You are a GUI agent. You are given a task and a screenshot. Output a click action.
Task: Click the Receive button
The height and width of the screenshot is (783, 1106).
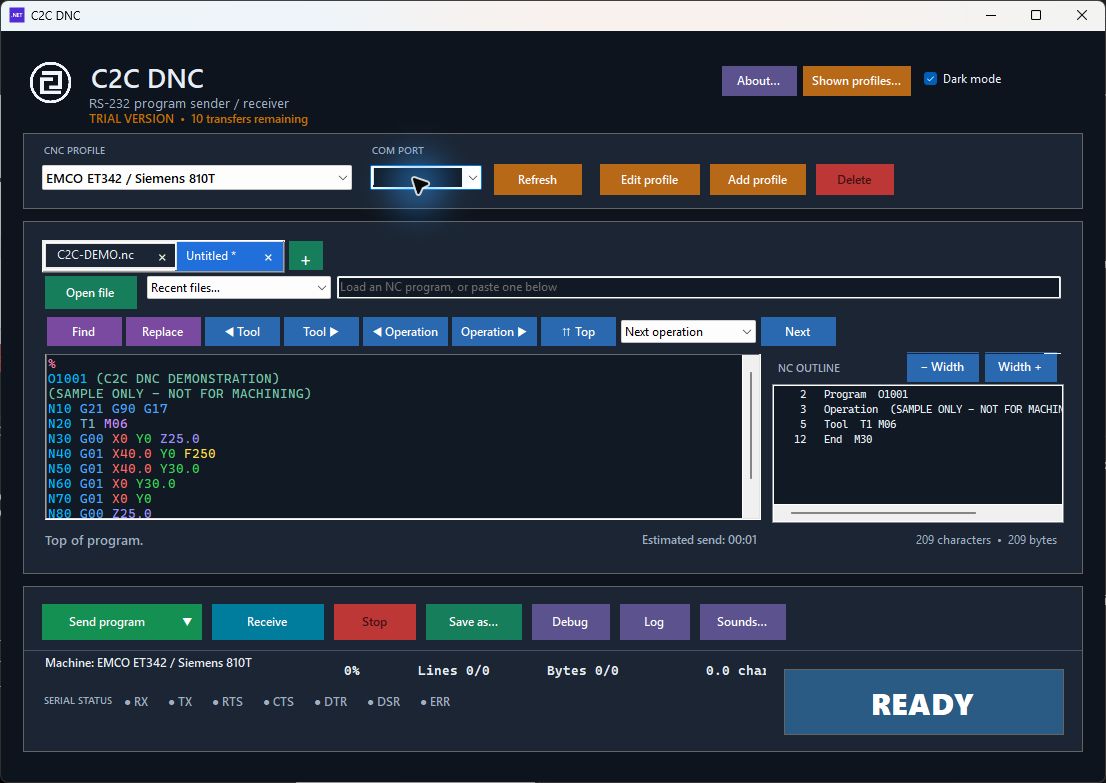pyautogui.click(x=267, y=621)
